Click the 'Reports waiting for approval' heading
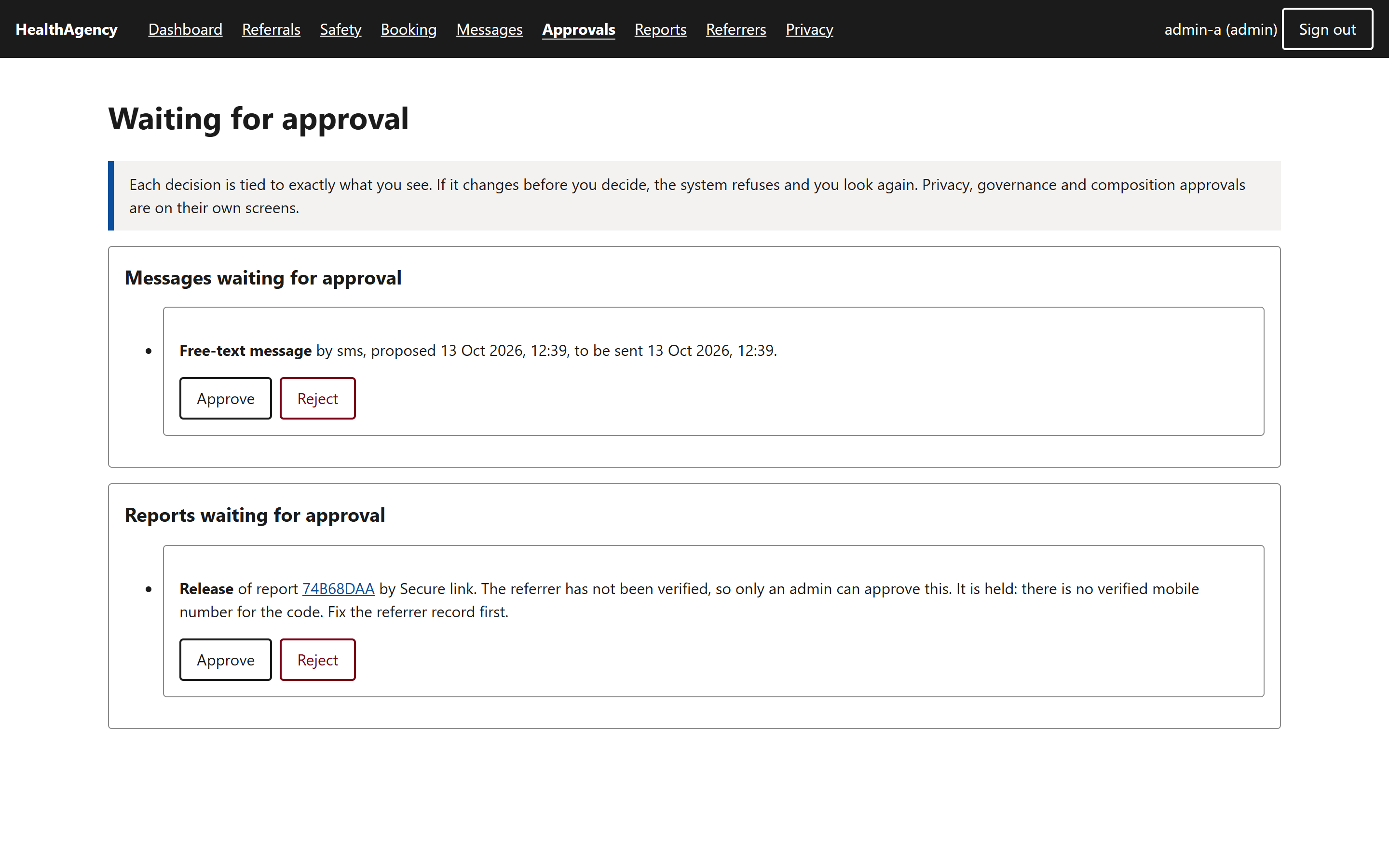Viewport: 1389px width, 868px height. (x=255, y=515)
